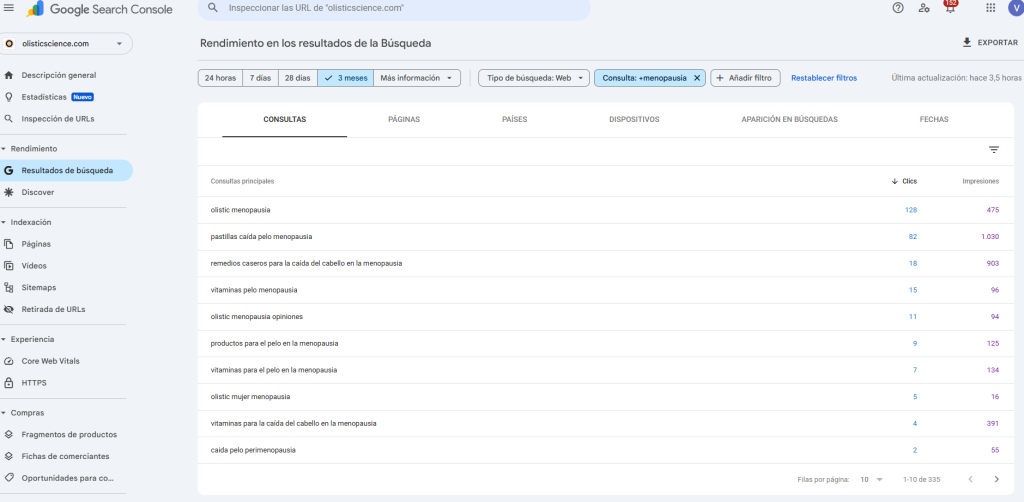Click the table filter rows icon
This screenshot has height=502, width=1024.
point(993,150)
